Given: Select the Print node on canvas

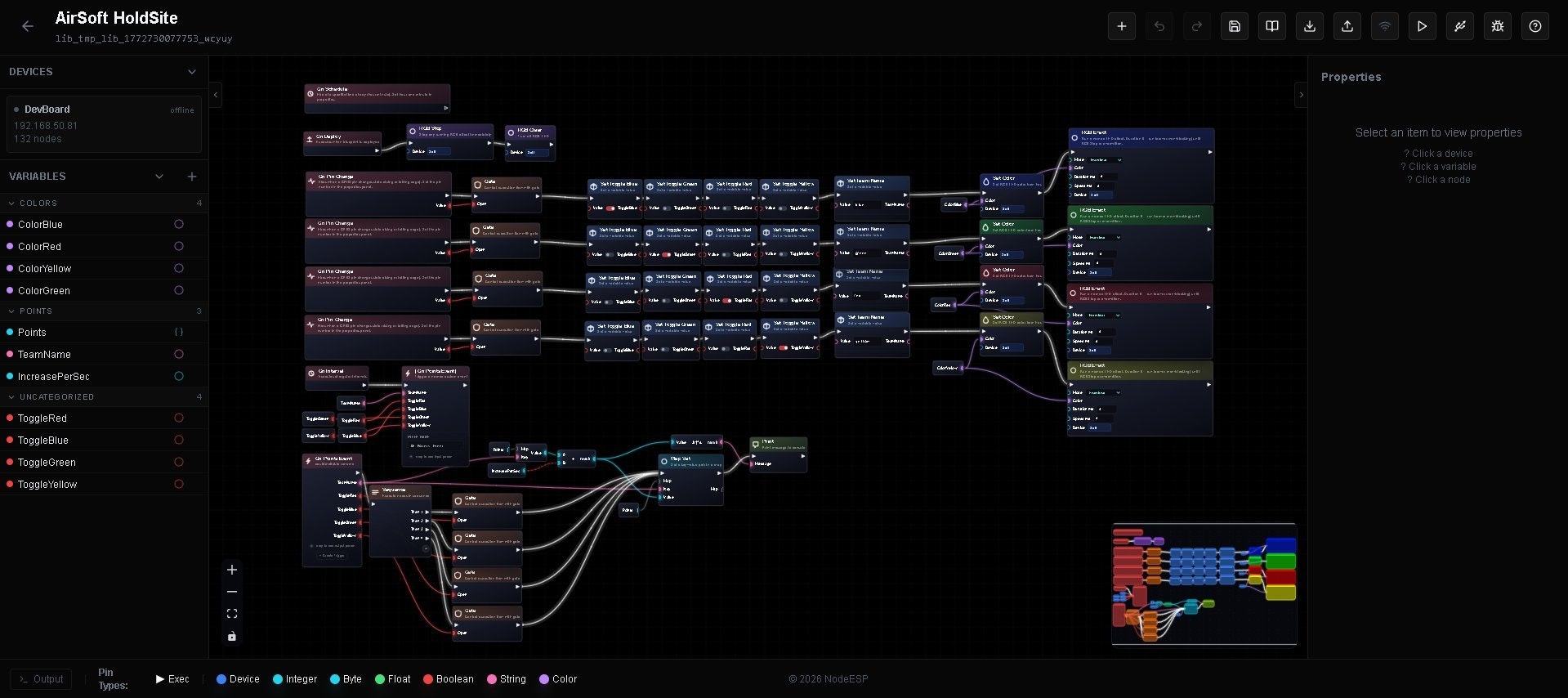Looking at the screenshot, I should tap(779, 454).
